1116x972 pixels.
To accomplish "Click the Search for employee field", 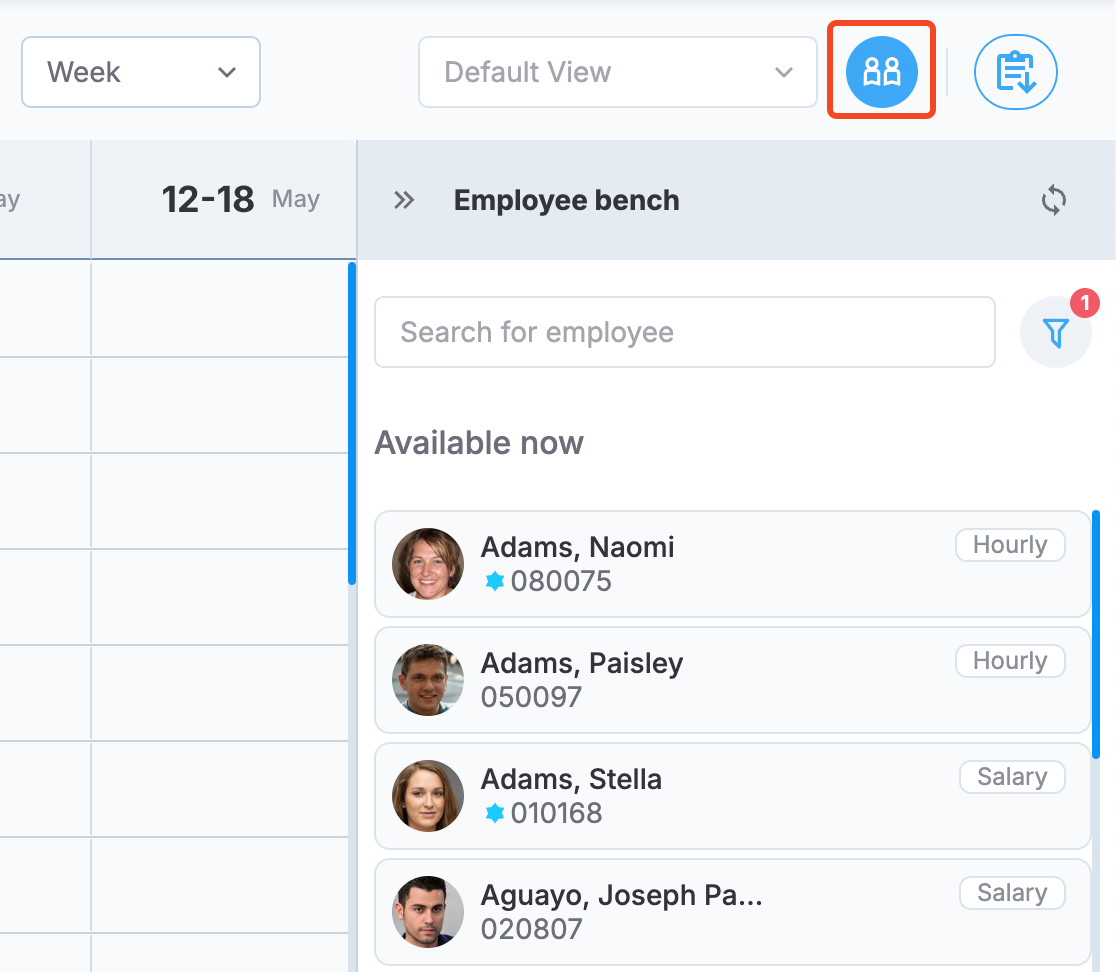I will click(x=685, y=332).
